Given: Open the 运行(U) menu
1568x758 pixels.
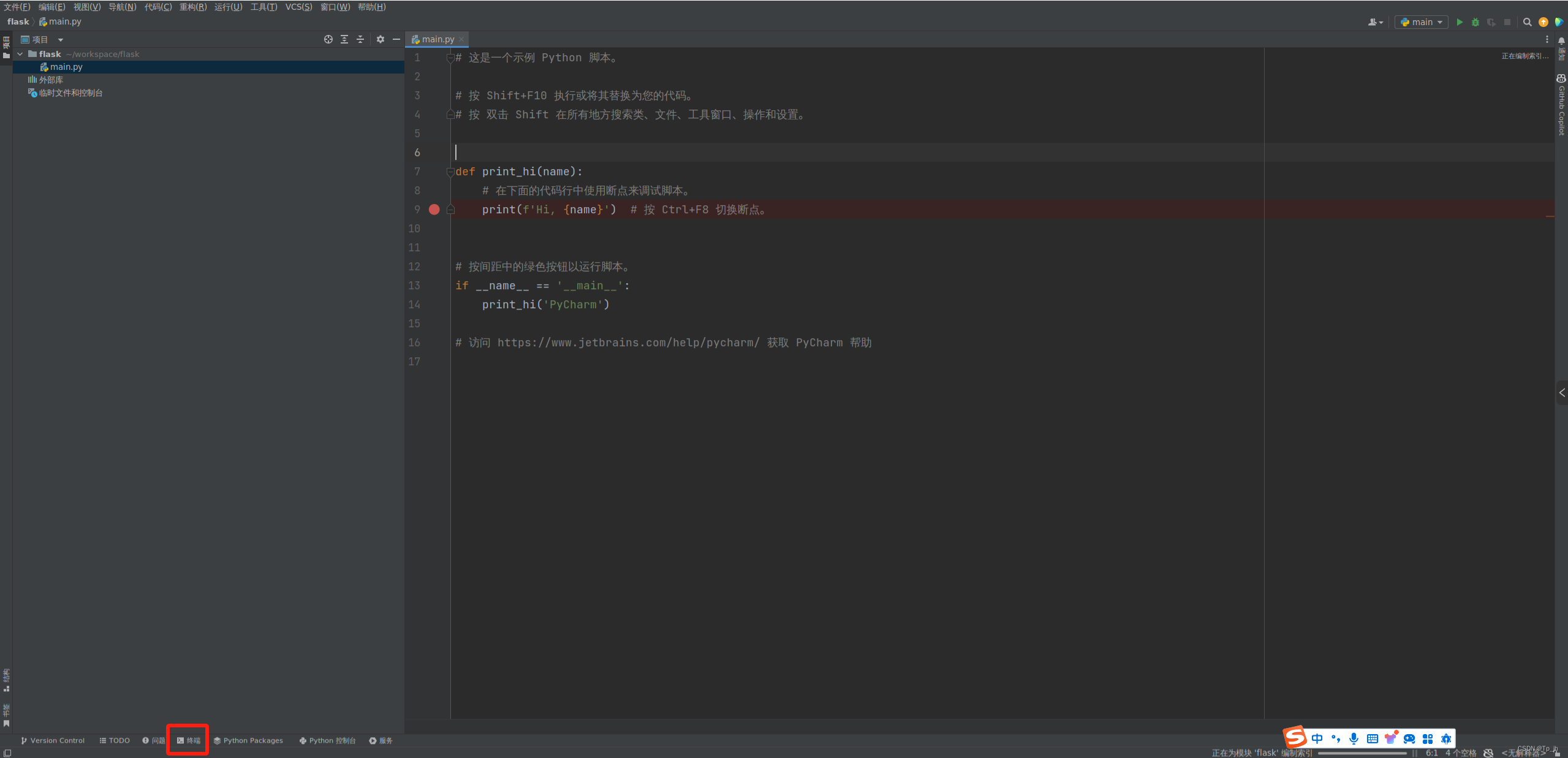Looking at the screenshot, I should (x=228, y=7).
